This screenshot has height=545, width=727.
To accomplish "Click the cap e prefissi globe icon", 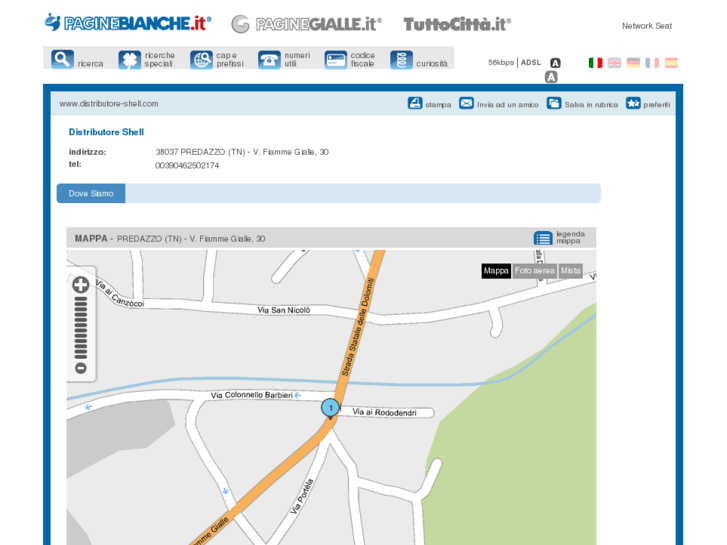I will tap(201, 60).
